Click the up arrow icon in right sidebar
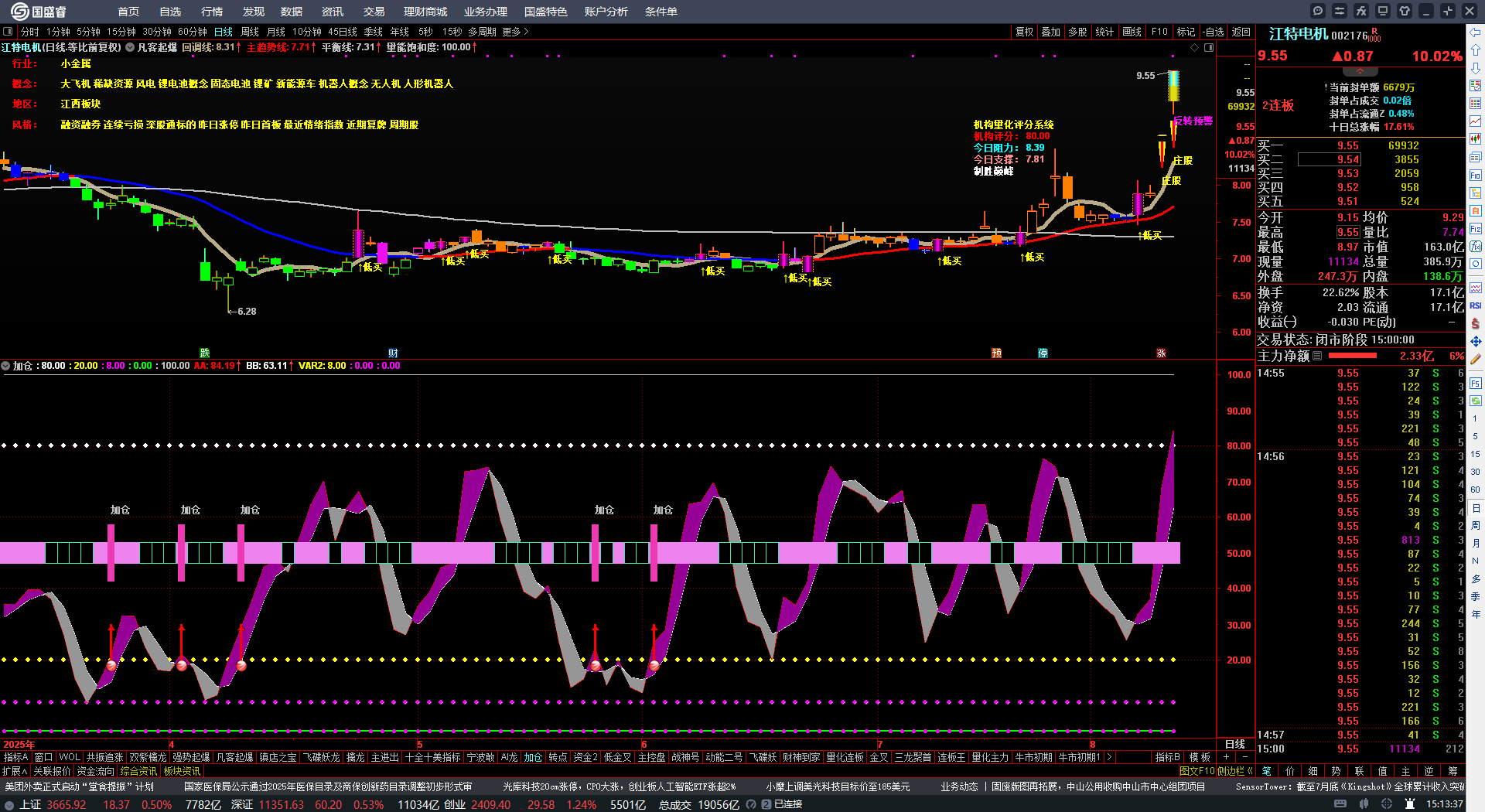The image size is (1485, 812). pyautogui.click(x=1476, y=50)
